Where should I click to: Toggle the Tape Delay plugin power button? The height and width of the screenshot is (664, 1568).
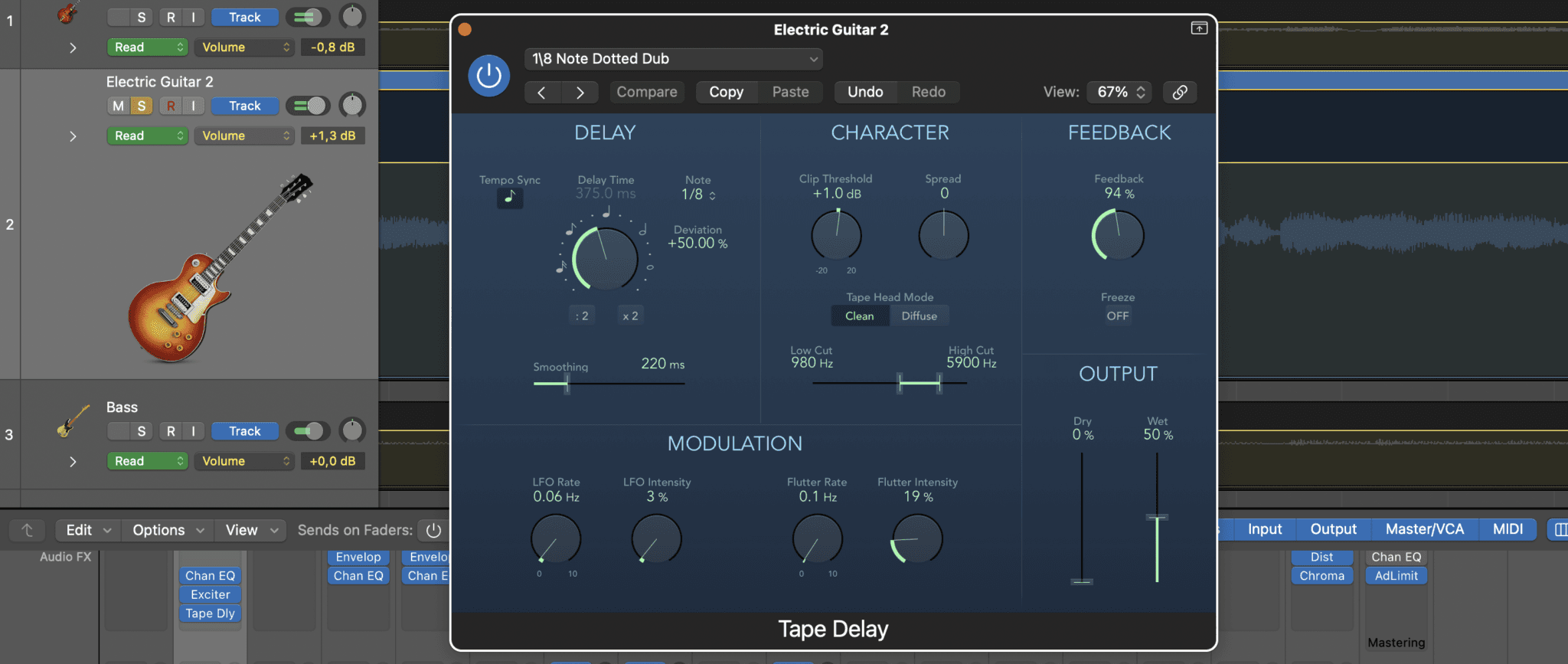pyautogui.click(x=488, y=76)
